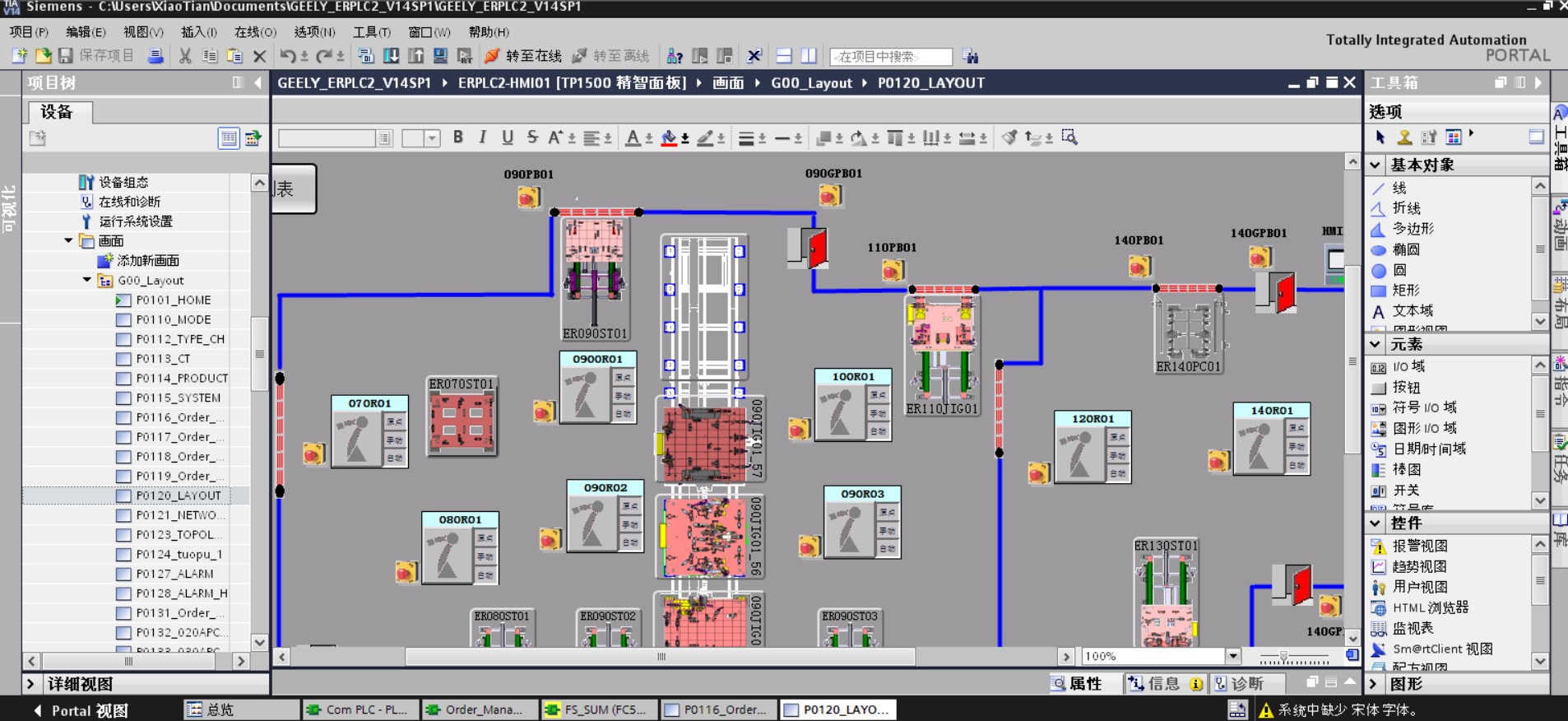Click in the 在项目中搜索 search field
Viewport: 1568px width, 721px height.
point(891,57)
